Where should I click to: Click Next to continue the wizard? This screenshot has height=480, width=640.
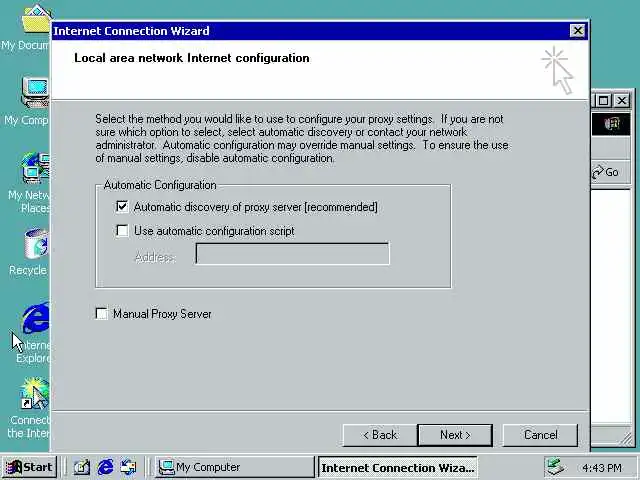pyautogui.click(x=455, y=435)
